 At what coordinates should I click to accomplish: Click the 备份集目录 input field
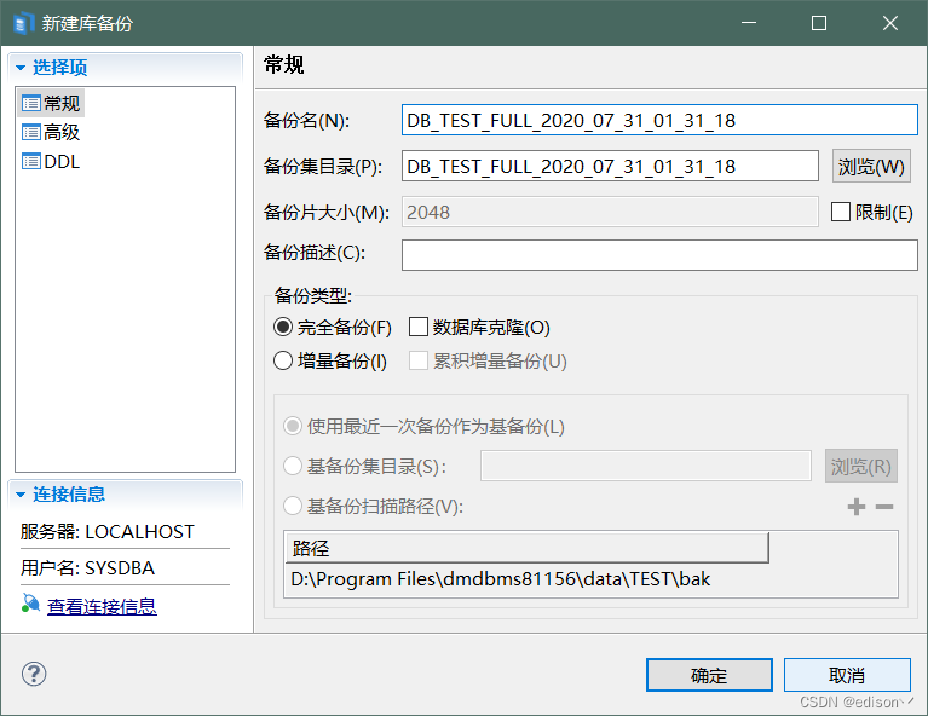pyautogui.click(x=610, y=166)
